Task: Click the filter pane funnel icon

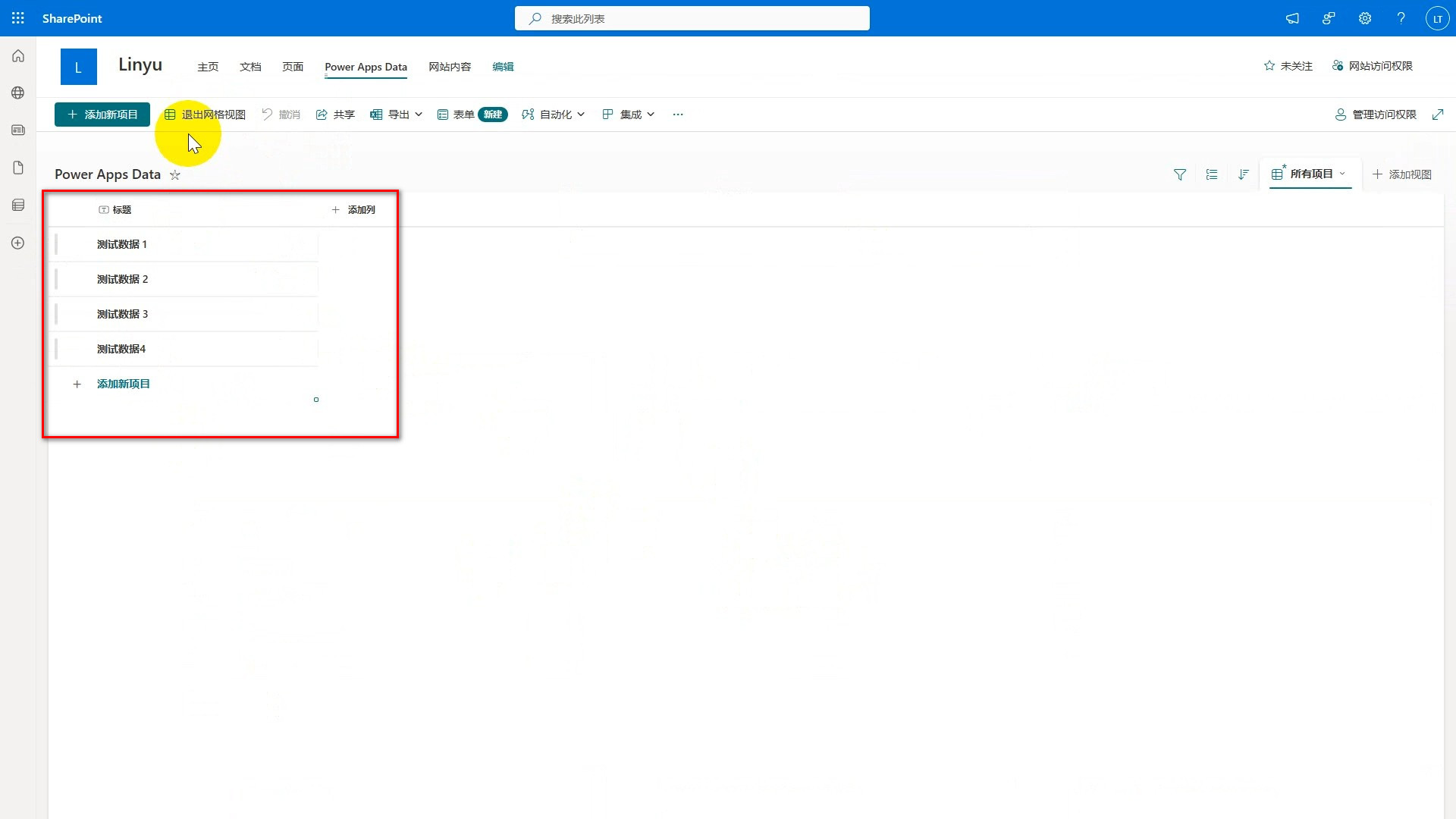Action: coord(1180,174)
